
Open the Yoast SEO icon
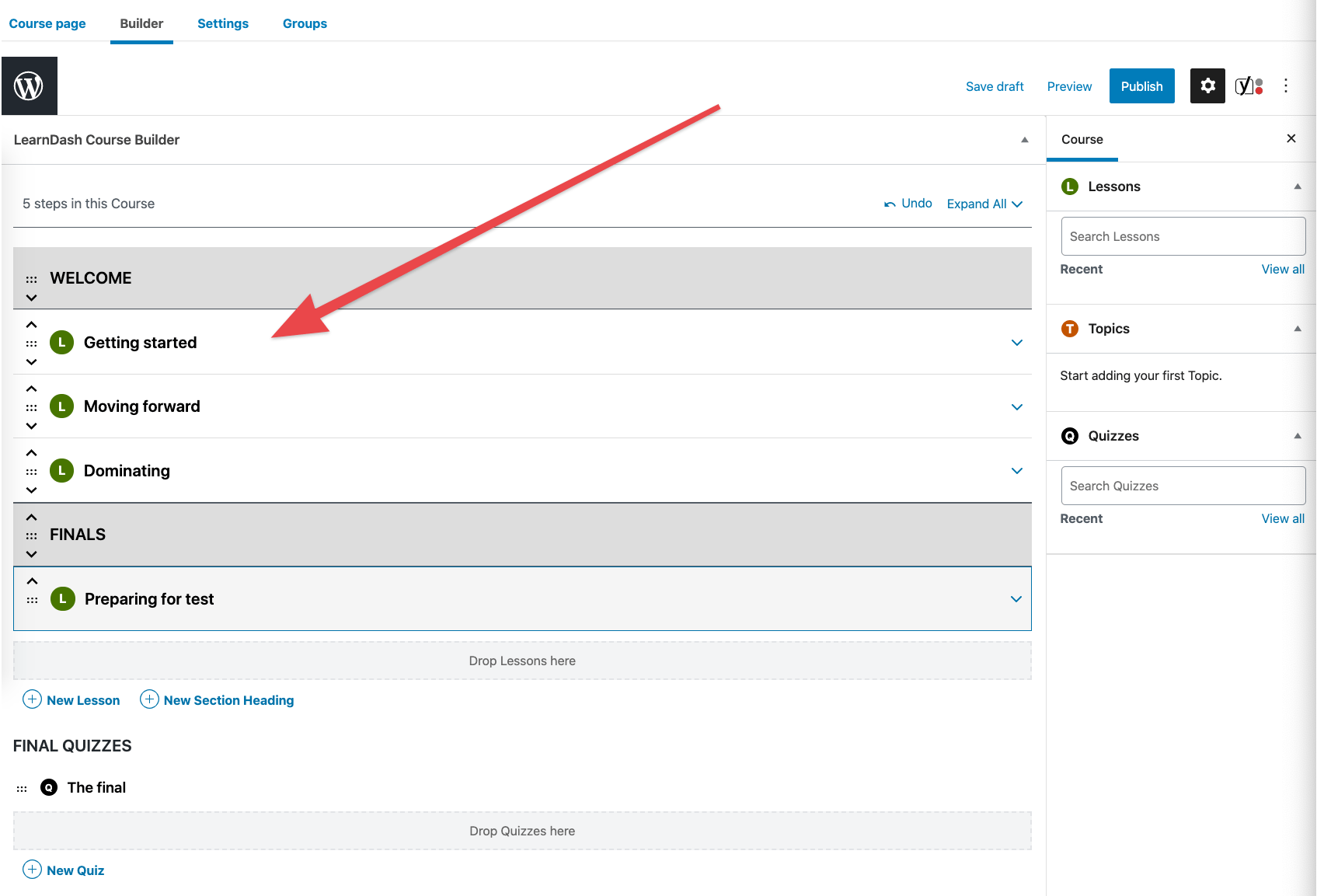point(1249,85)
